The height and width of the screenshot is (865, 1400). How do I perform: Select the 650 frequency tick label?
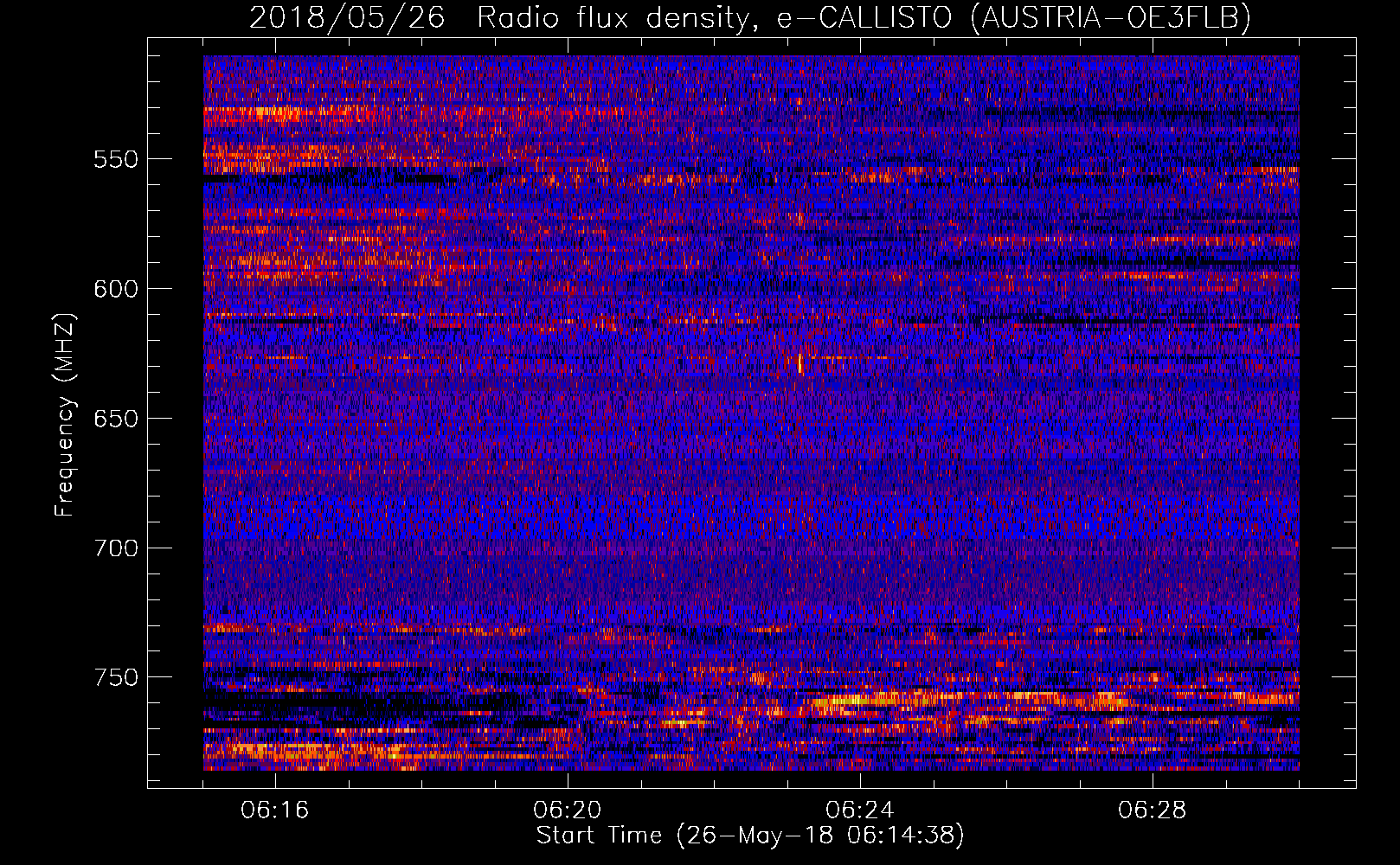(x=116, y=419)
